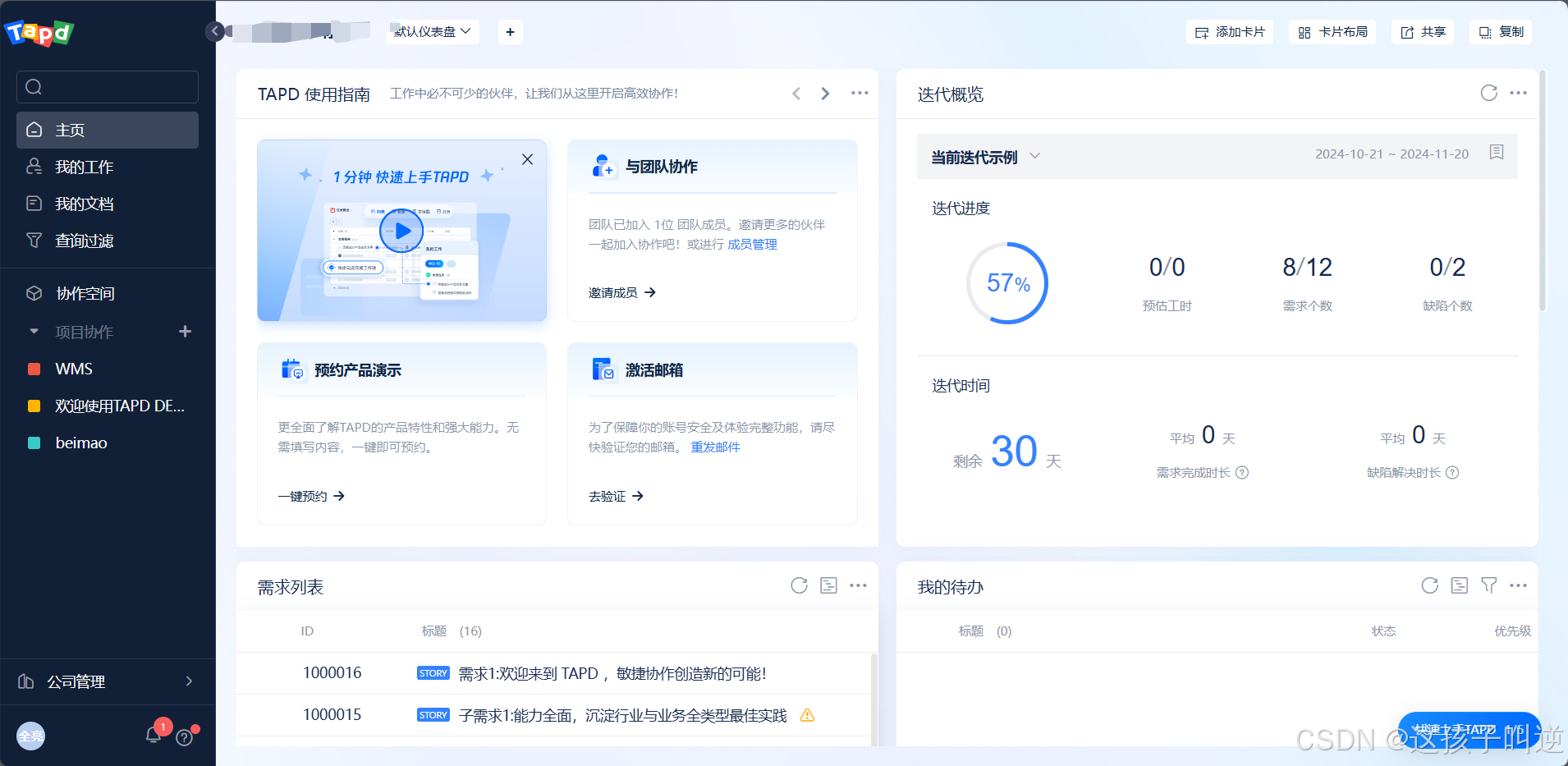Image resolution: width=1568 pixels, height=766 pixels.
Task: Go to previous guide page arrow
Action: (796, 94)
